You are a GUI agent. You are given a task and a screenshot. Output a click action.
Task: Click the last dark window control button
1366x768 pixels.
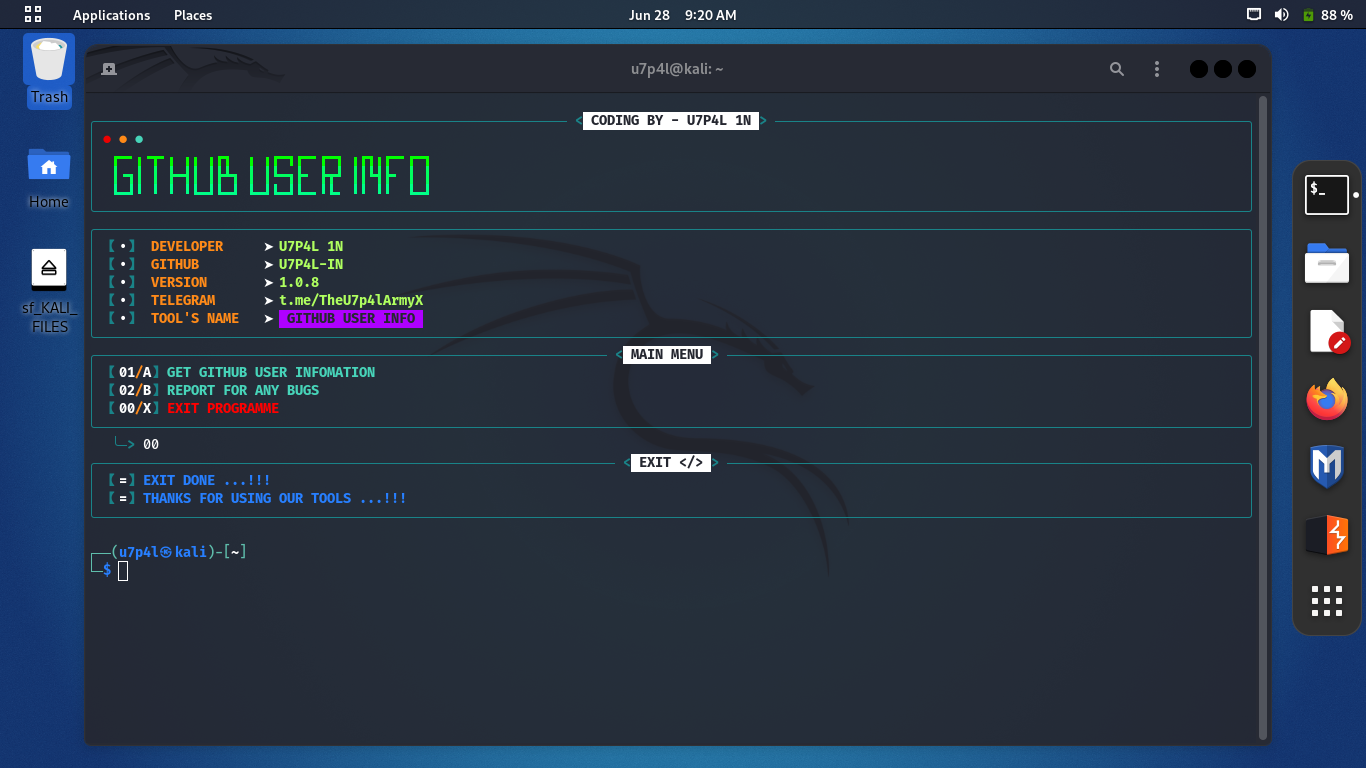1246,69
